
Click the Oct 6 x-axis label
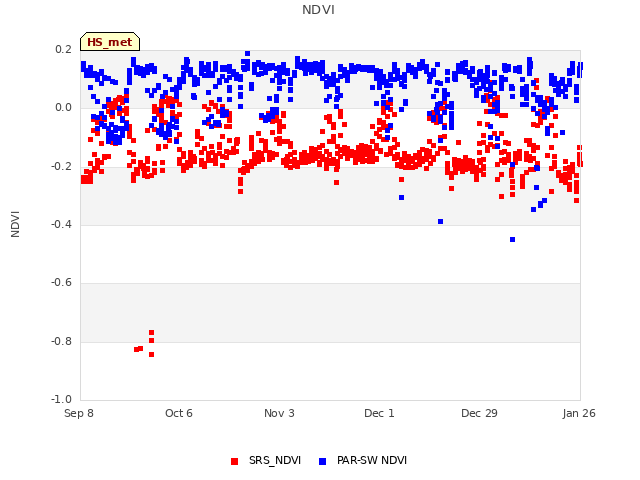pos(179,413)
